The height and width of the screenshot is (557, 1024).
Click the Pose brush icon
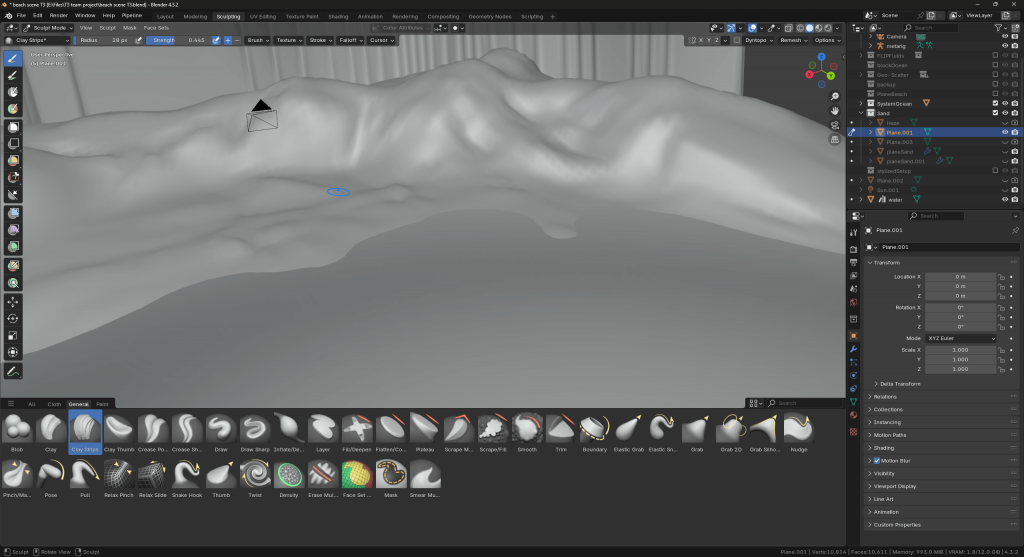pyautogui.click(x=51, y=474)
